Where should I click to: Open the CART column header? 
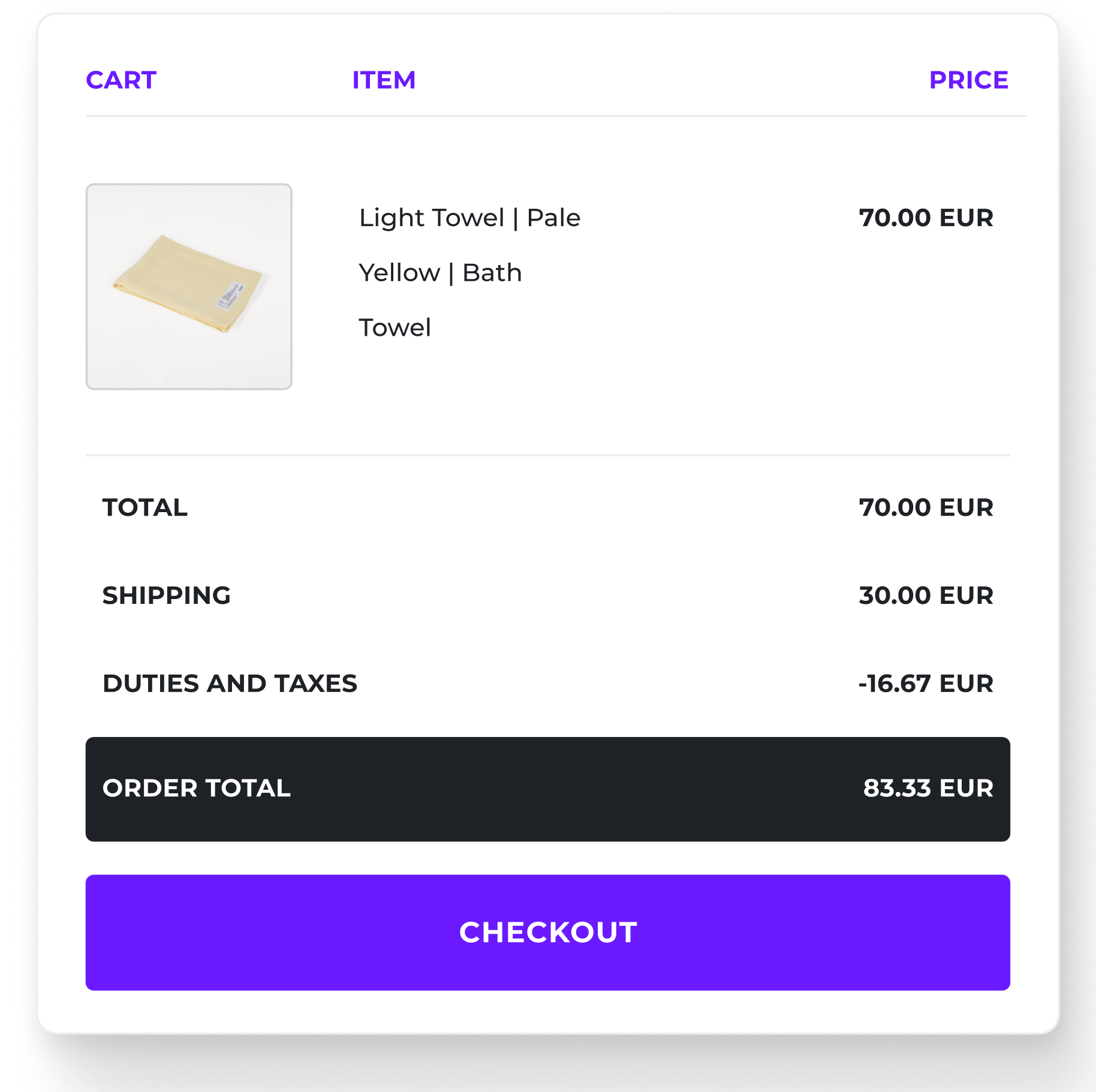(x=121, y=80)
